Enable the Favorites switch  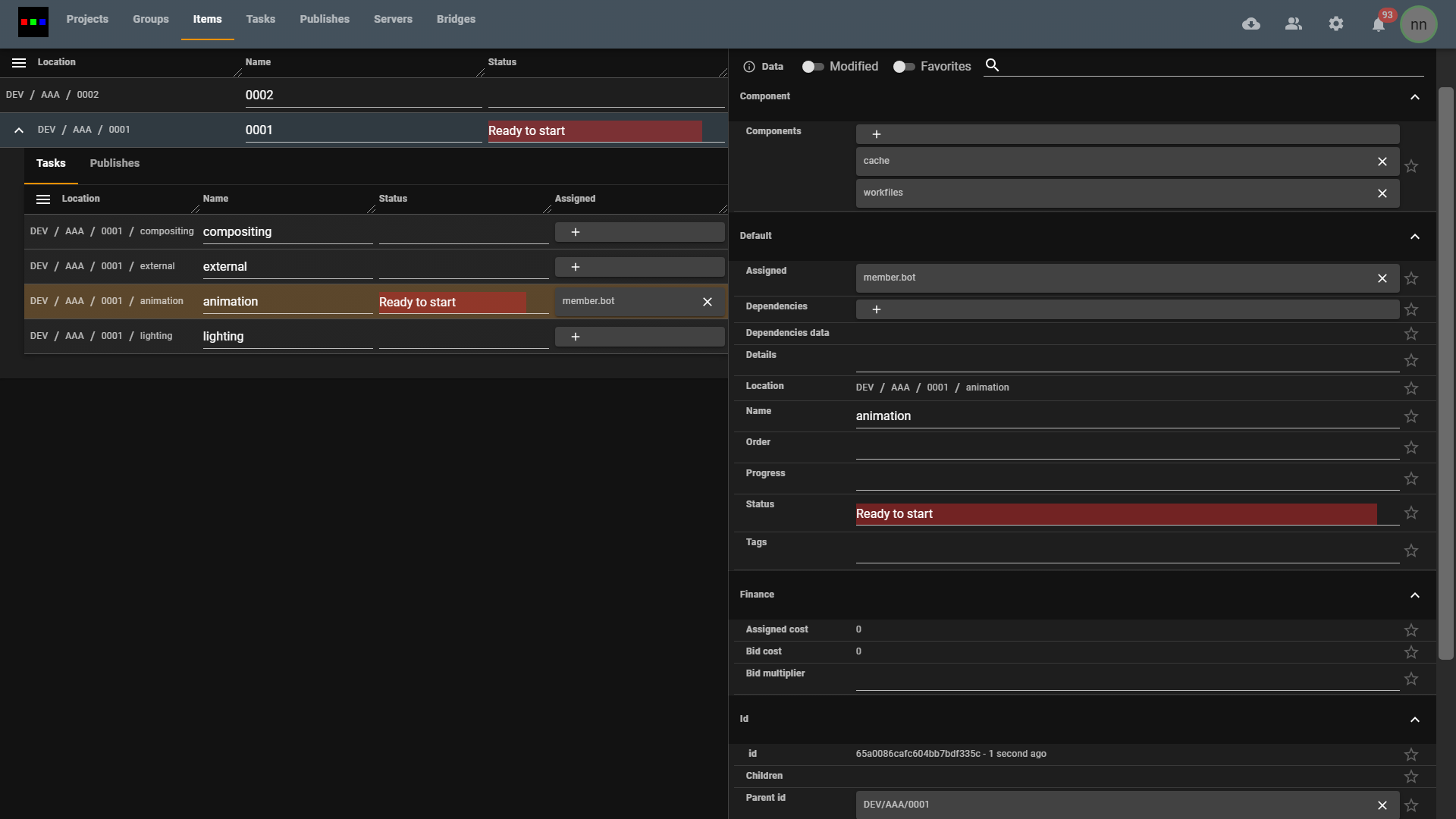coord(903,67)
